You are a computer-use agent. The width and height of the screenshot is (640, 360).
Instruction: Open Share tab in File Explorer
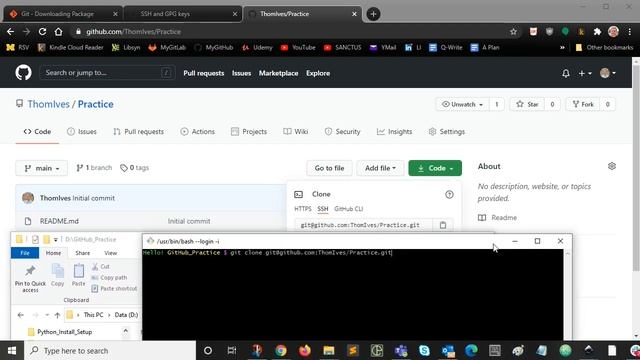click(82, 253)
